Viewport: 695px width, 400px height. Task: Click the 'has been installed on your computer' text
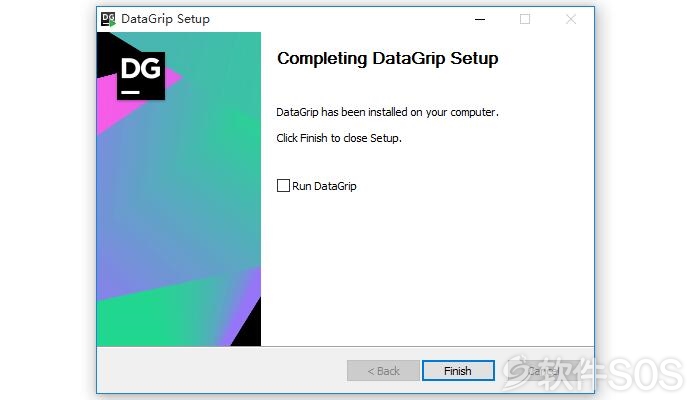[410, 112]
